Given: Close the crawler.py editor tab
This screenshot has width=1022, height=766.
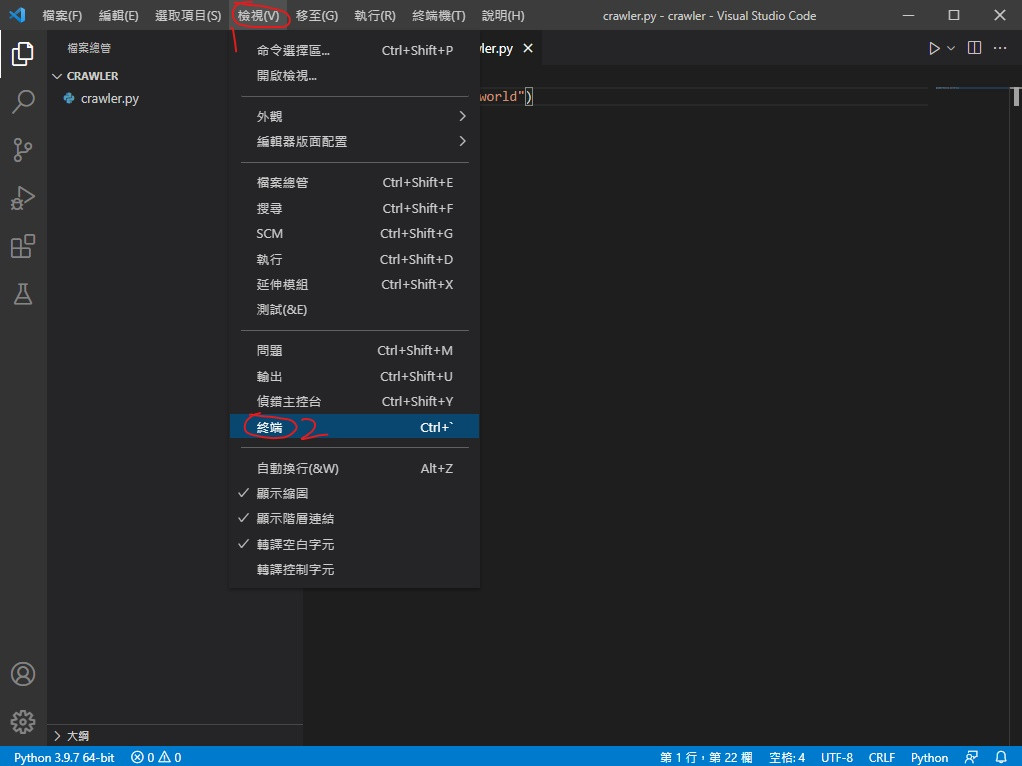Looking at the screenshot, I should (x=528, y=48).
